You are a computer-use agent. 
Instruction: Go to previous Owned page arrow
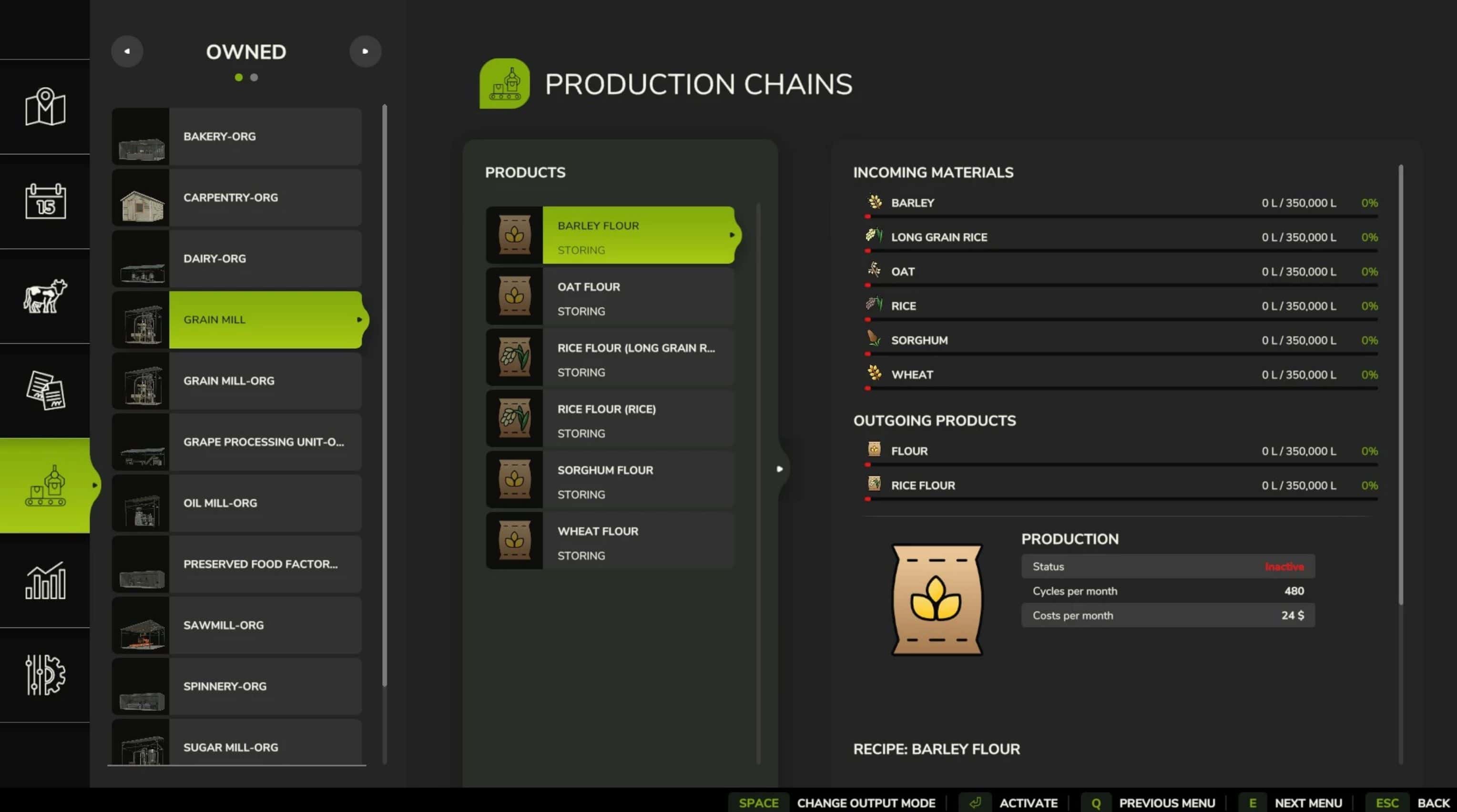127,51
